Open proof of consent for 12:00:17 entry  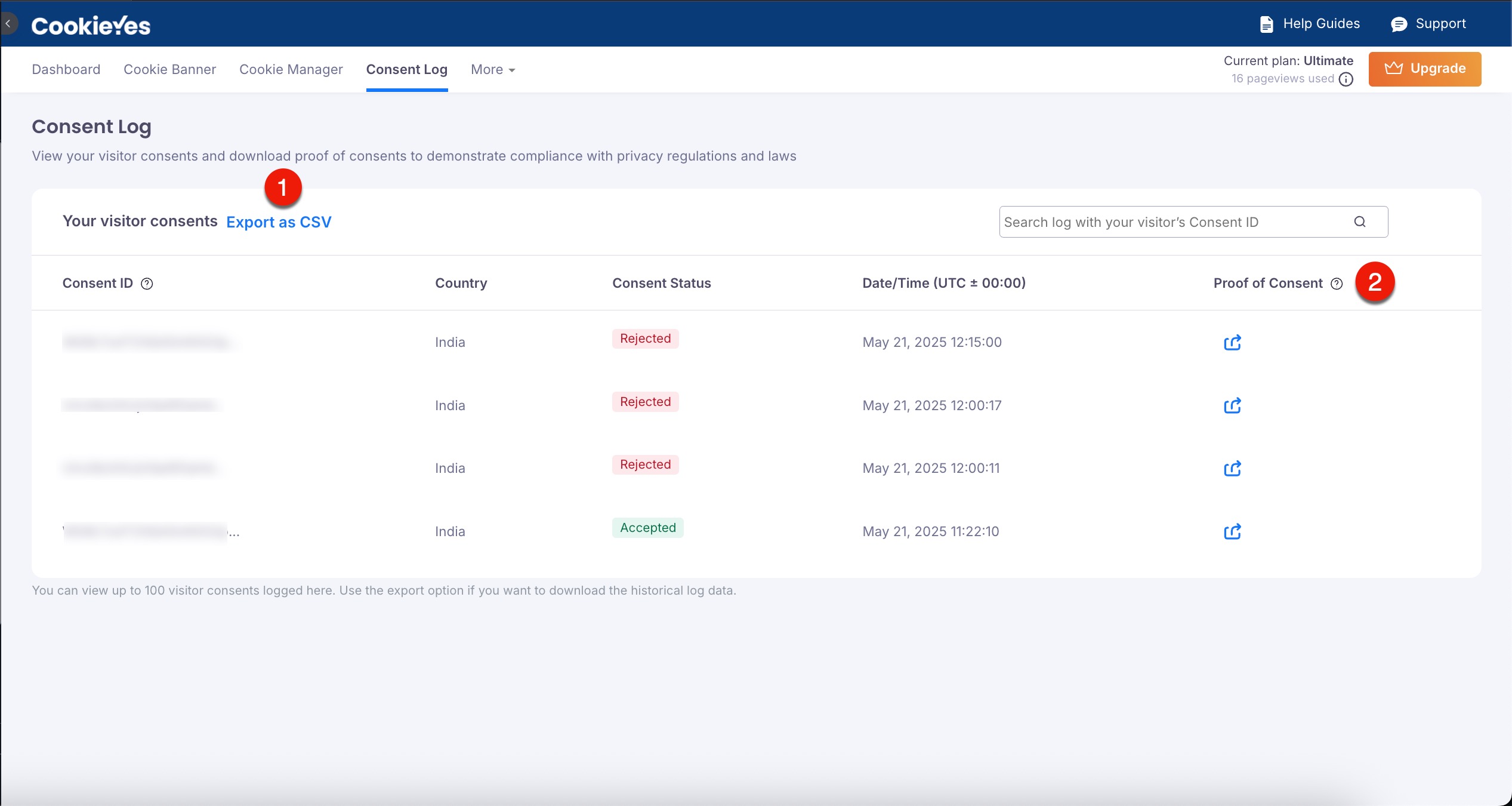[1232, 406]
